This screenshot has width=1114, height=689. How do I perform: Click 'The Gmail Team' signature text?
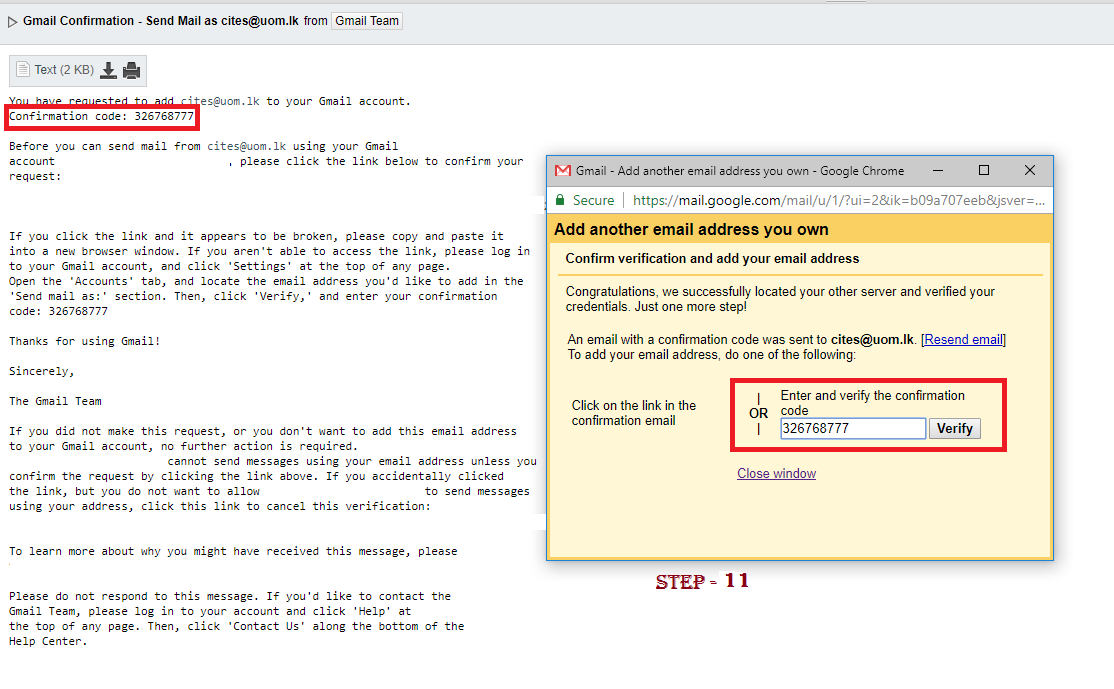(55, 401)
